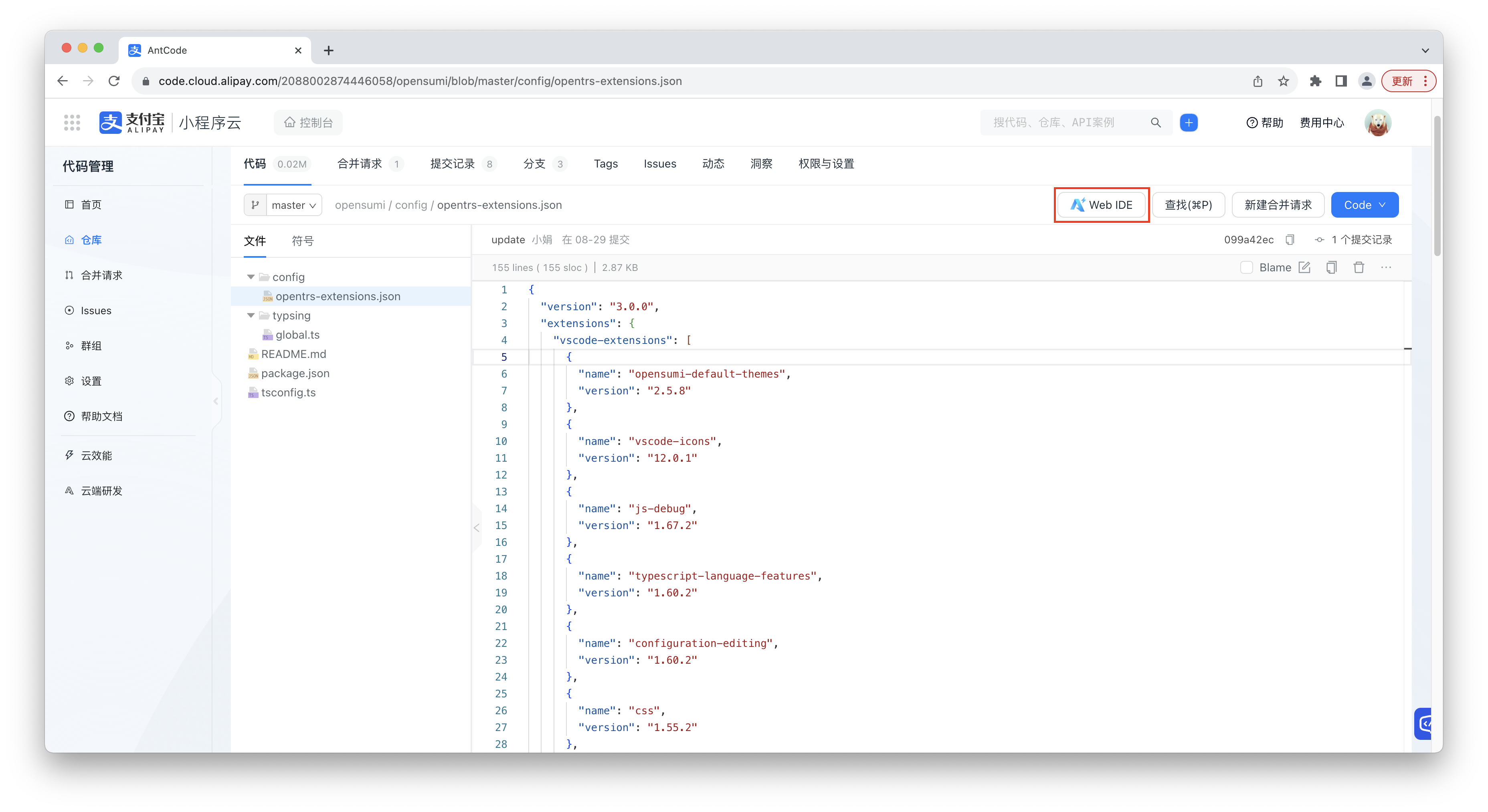Copy commit hash 099a42ec with copy icon
The width and height of the screenshot is (1488, 812).
click(1290, 240)
